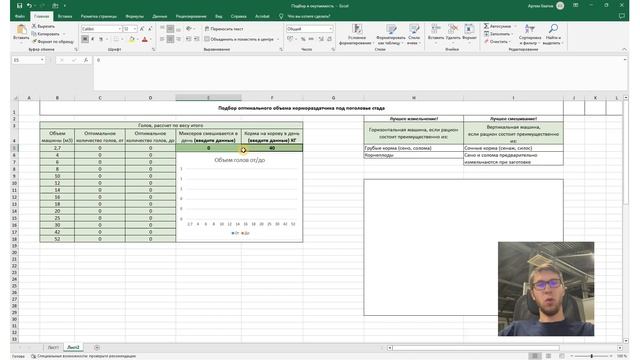Open the number format dropdown (Общий)

331,29
